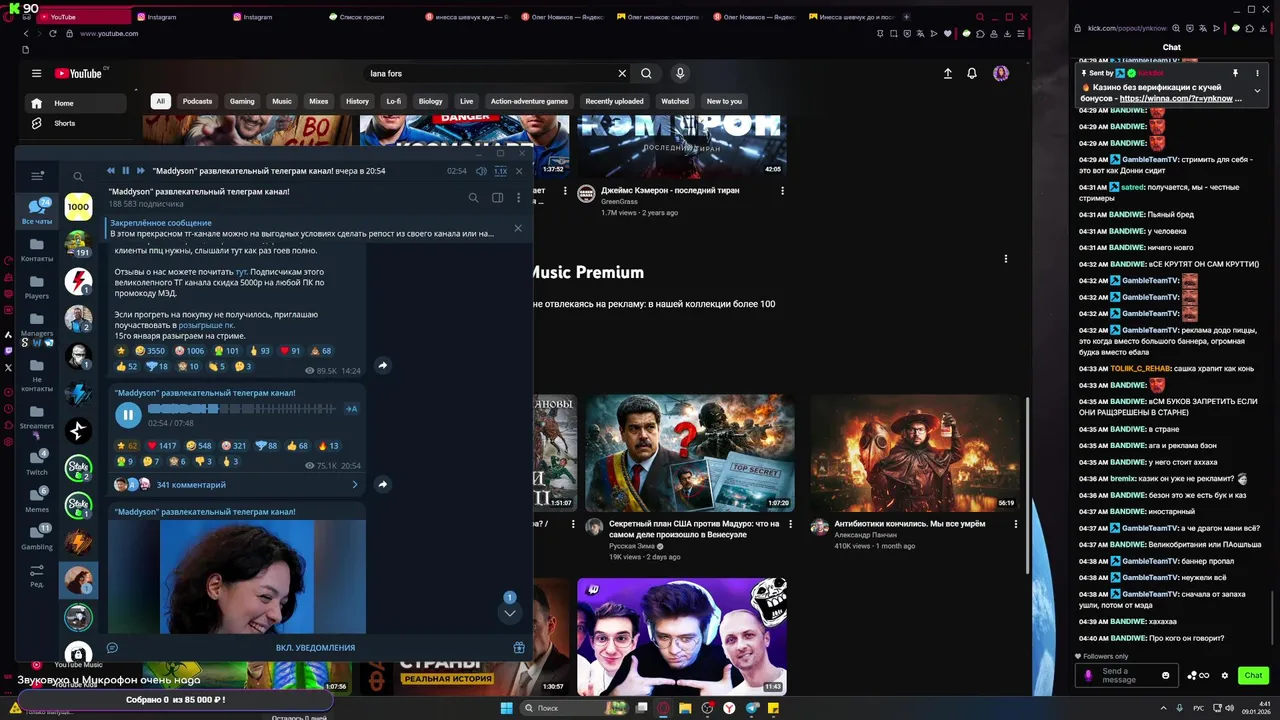Close the Telegram audio player bar
This screenshot has height=720, width=1280.
(x=518, y=171)
